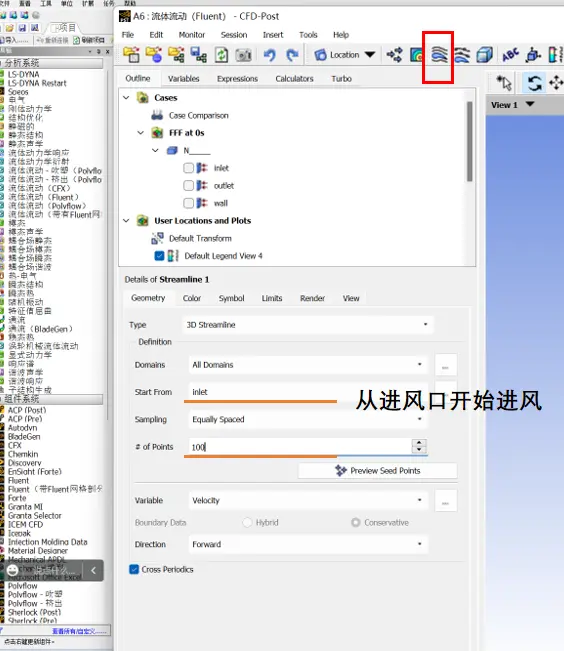564x651 pixels.
Task: Click the Workbench refresh project icon
Action: [x=76, y=40]
